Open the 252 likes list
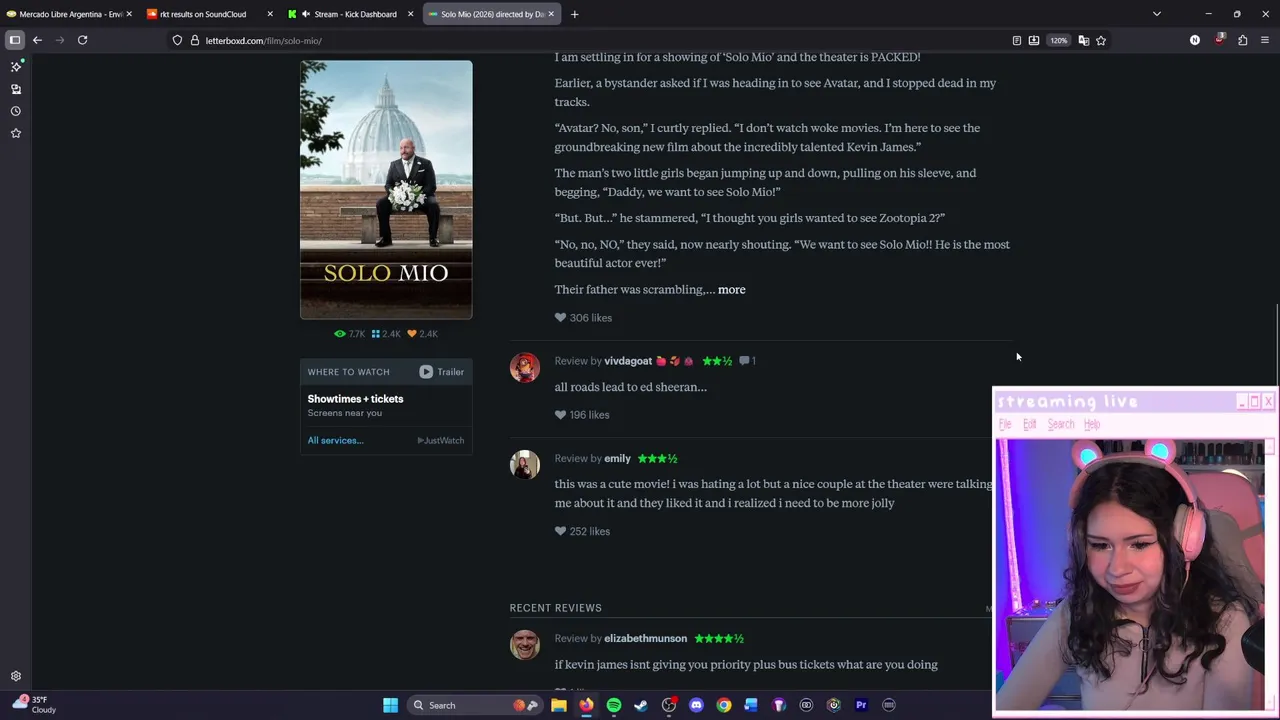This screenshot has width=1280, height=720. [x=589, y=532]
